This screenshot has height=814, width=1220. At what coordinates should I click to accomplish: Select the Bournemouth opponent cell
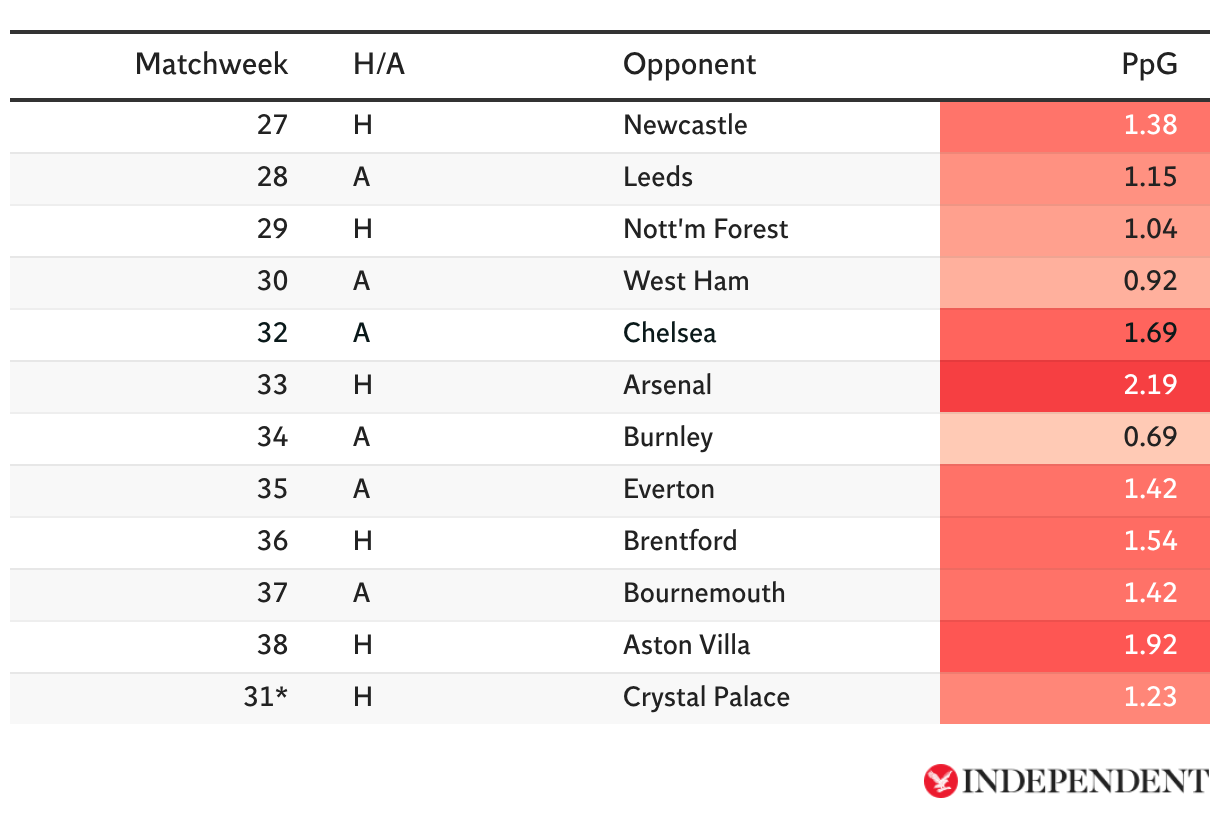704,593
